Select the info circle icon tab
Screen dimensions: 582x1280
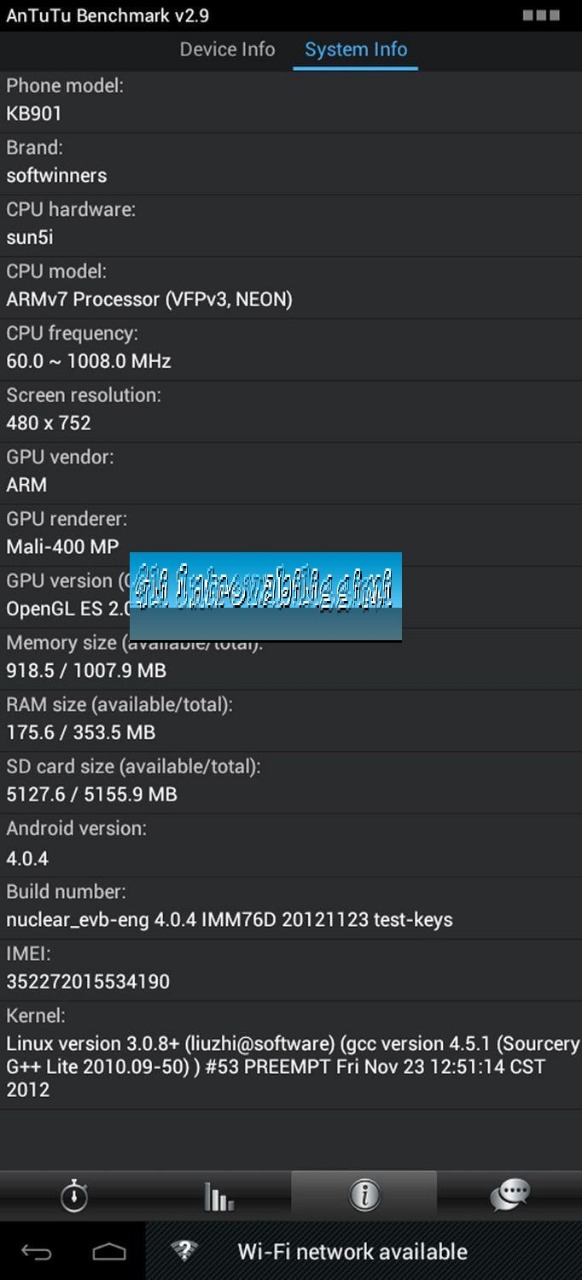364,1195
